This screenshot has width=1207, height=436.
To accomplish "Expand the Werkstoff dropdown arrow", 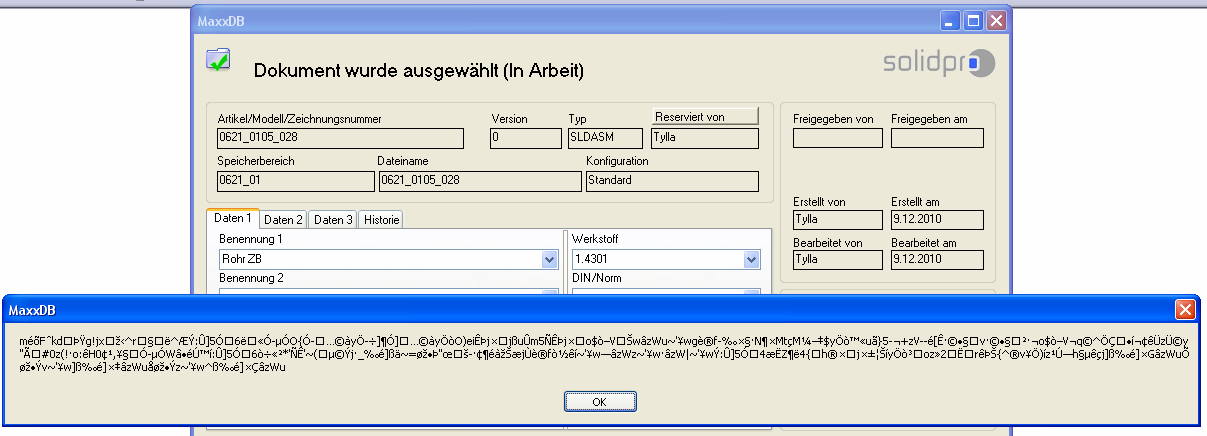I will tap(751, 260).
